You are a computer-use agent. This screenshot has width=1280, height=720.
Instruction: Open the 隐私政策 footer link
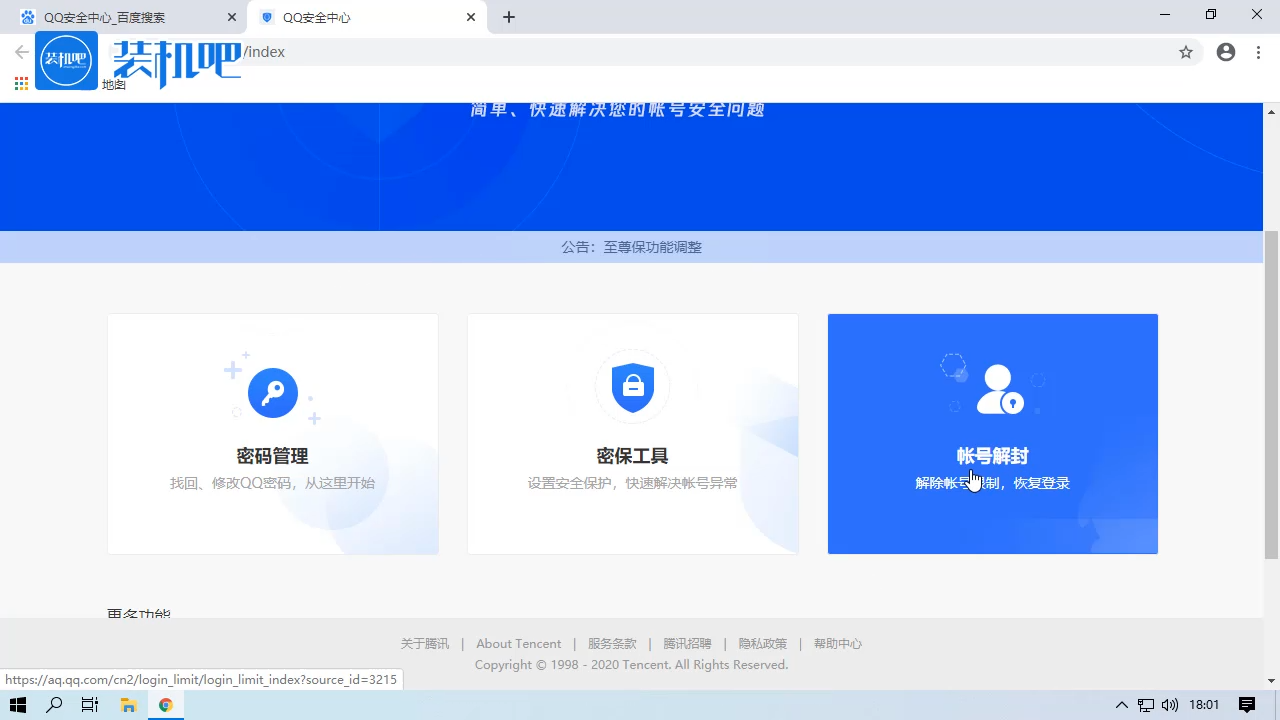pyautogui.click(x=762, y=643)
